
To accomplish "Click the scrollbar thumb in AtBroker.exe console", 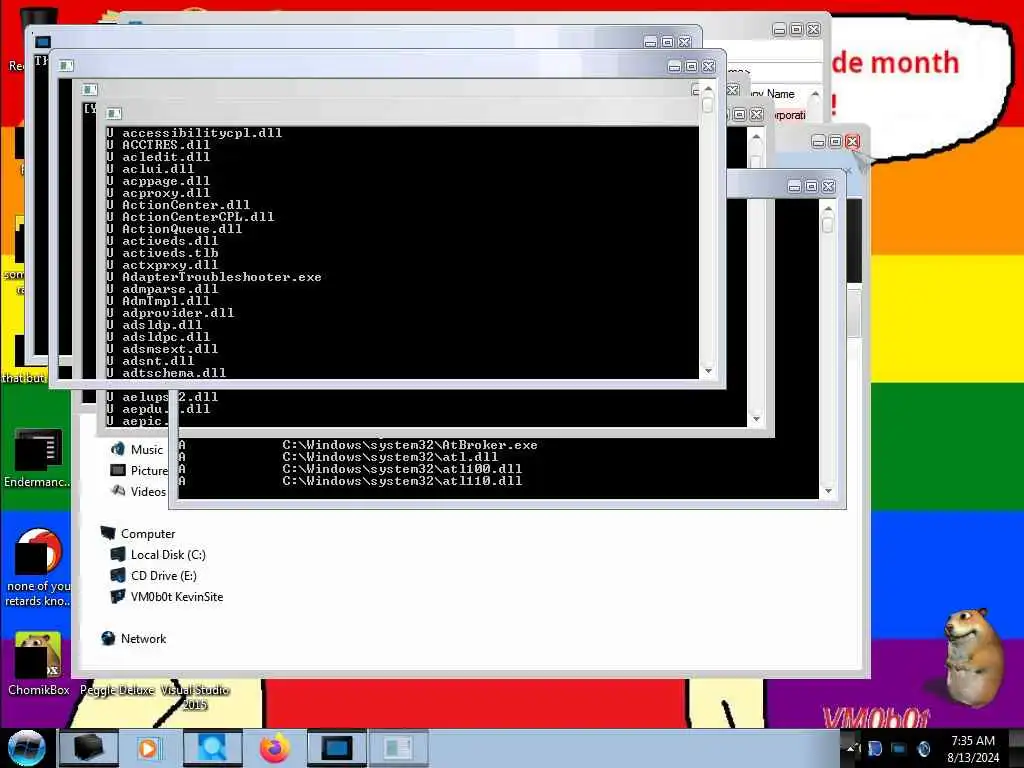I will tap(828, 225).
